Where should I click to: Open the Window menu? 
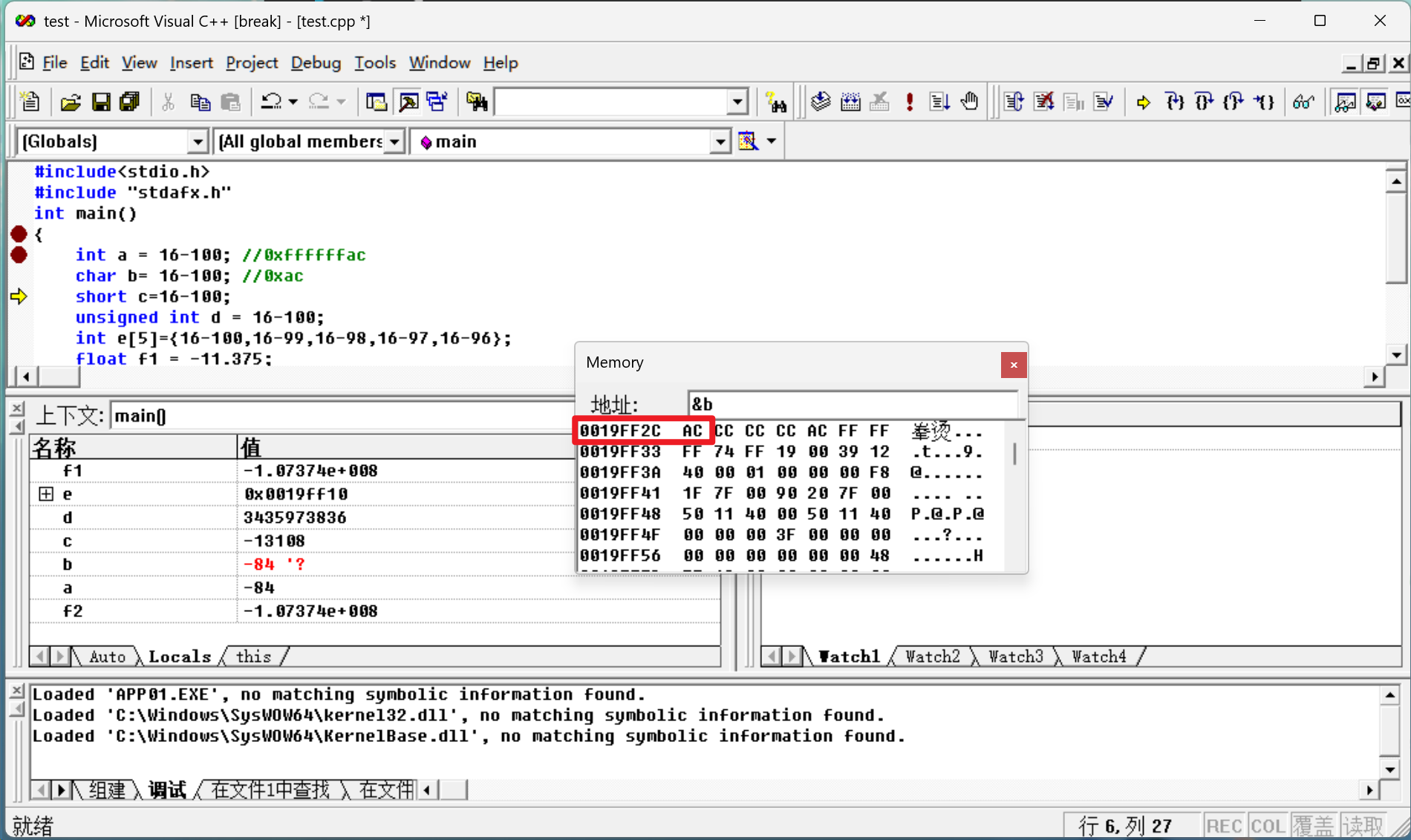pos(440,63)
